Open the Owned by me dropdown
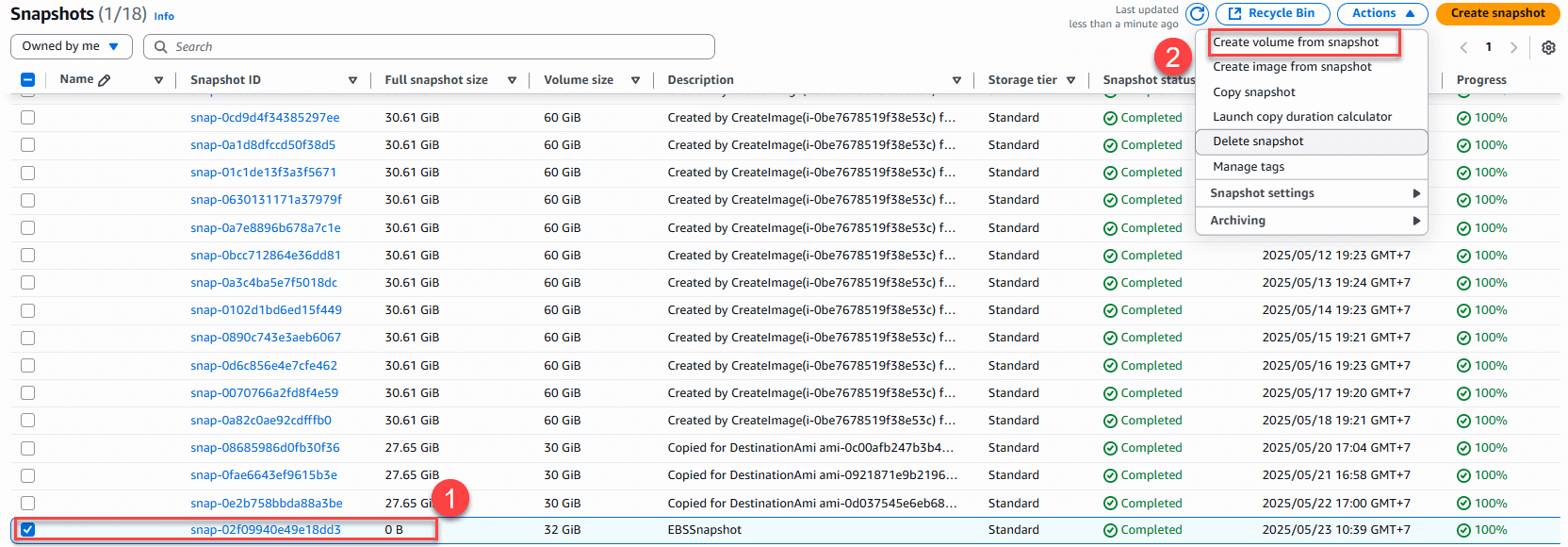Image resolution: width=1568 pixels, height=547 pixels. pos(70,46)
